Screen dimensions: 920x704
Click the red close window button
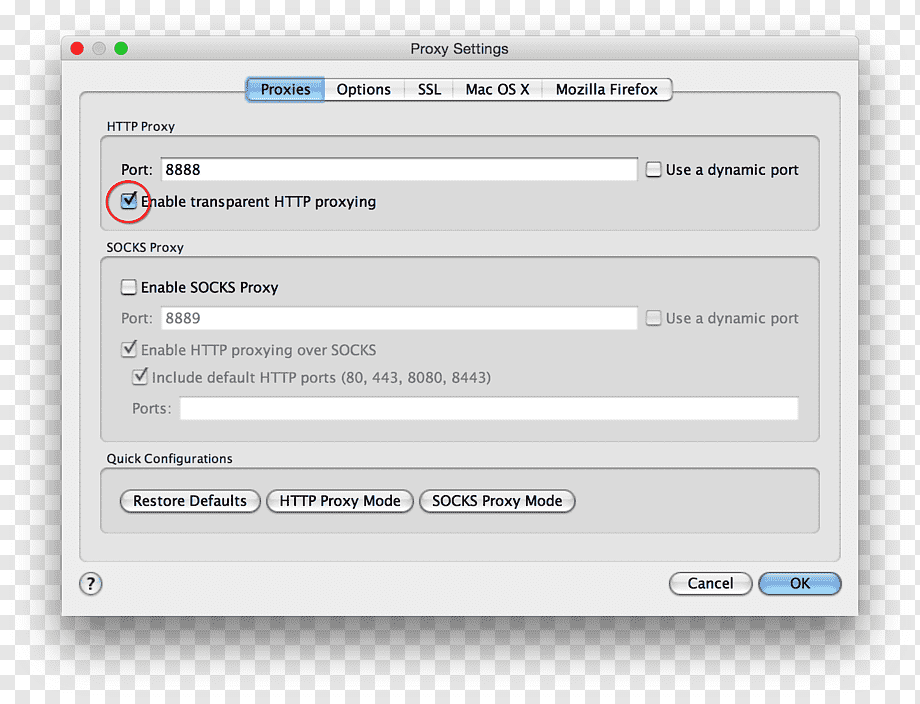coord(77,48)
